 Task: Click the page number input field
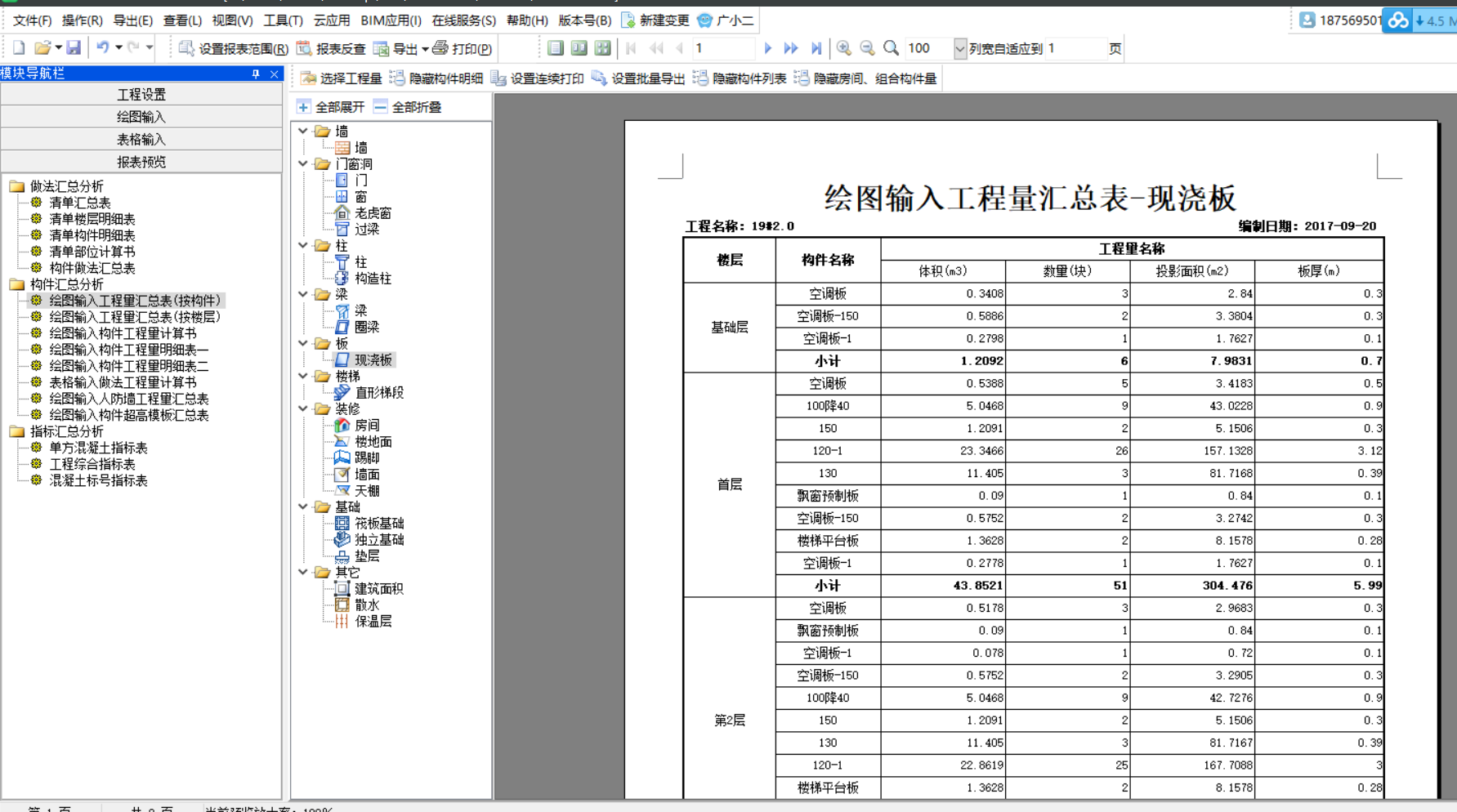[x=724, y=49]
